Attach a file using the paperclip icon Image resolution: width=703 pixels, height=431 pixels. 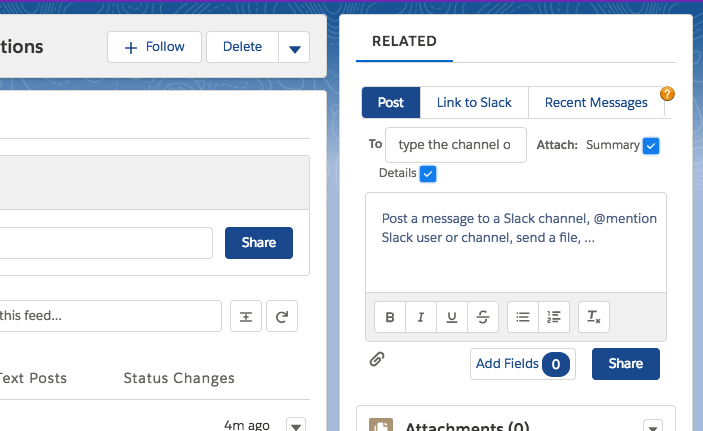tap(377, 359)
